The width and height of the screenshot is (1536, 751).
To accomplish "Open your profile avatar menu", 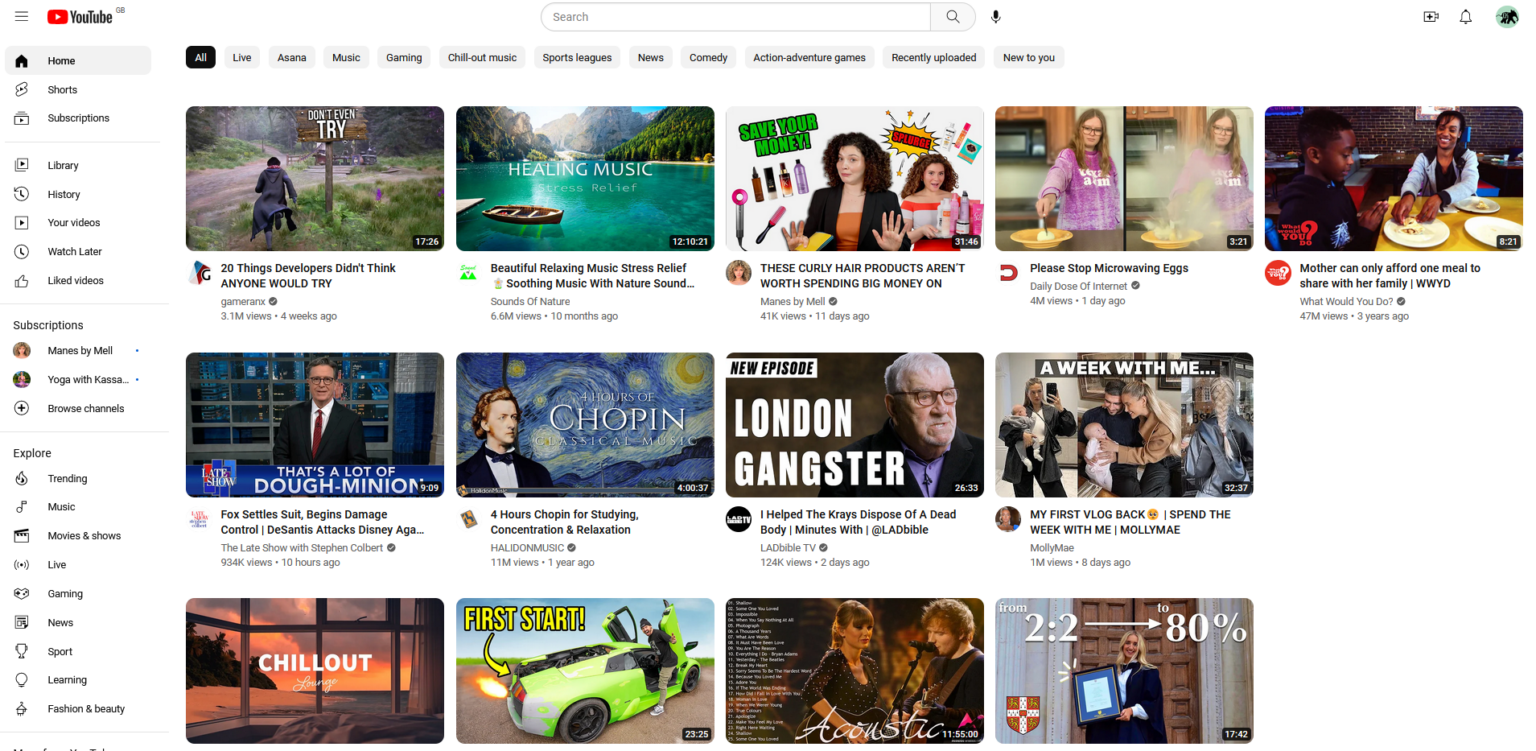I will 1507,16.
